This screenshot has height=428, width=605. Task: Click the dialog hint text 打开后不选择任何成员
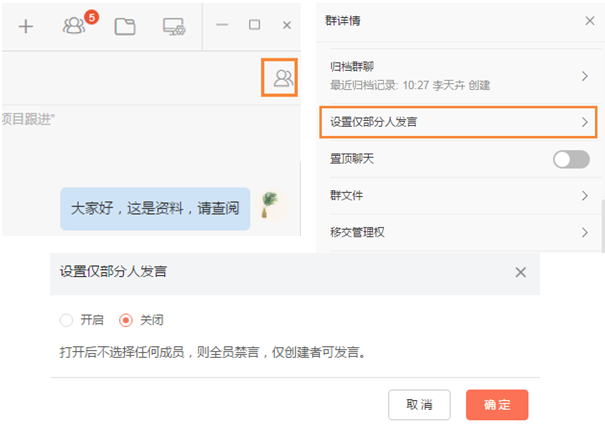pos(213,352)
